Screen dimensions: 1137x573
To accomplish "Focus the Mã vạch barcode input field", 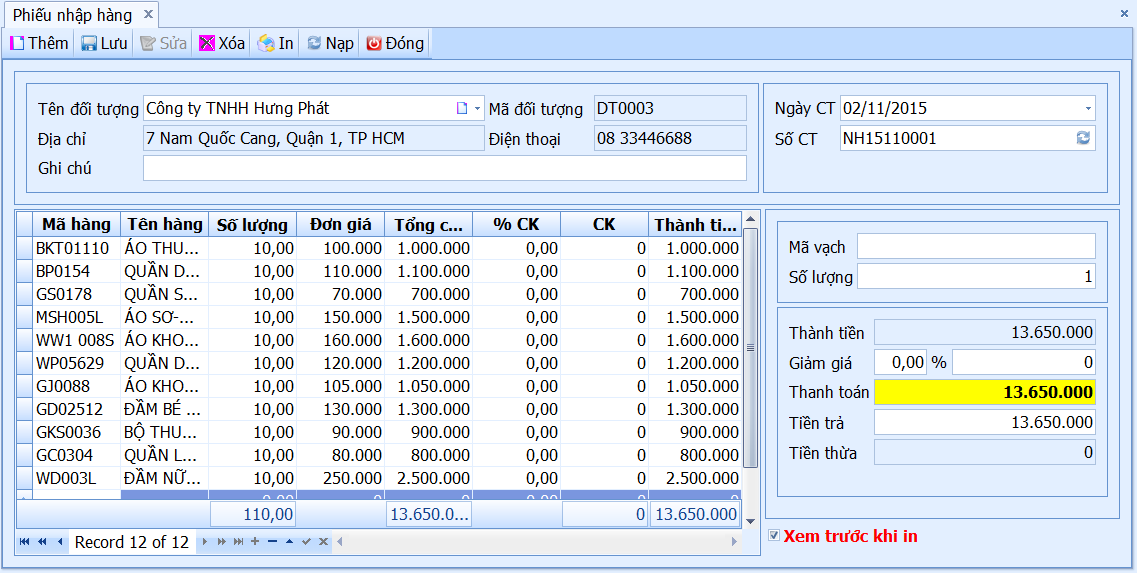I will tap(976, 247).
